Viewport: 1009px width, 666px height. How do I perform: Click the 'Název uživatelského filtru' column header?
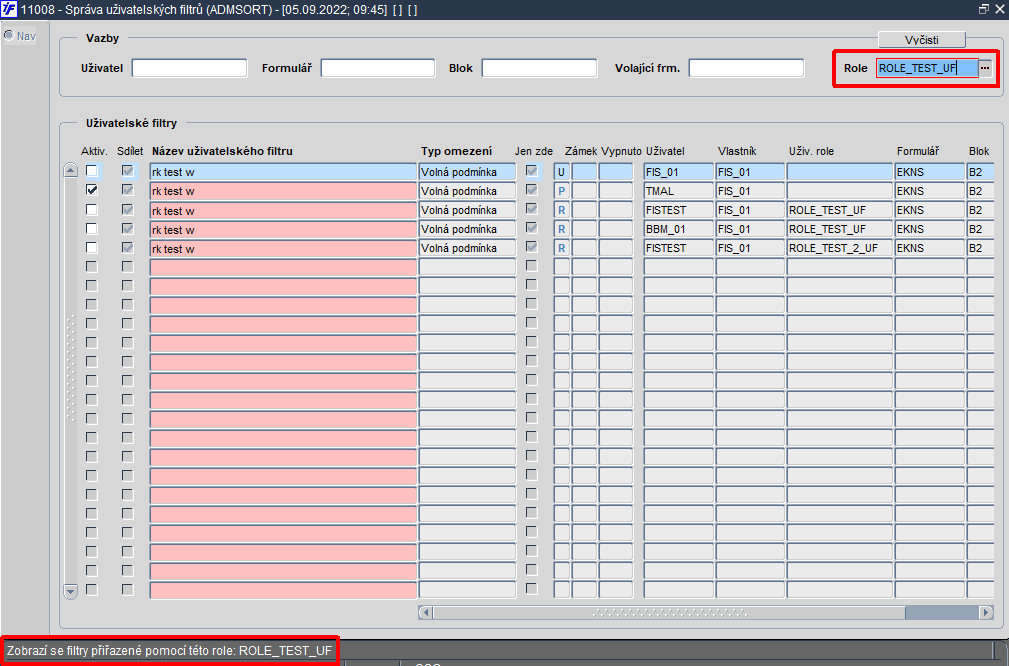222,151
